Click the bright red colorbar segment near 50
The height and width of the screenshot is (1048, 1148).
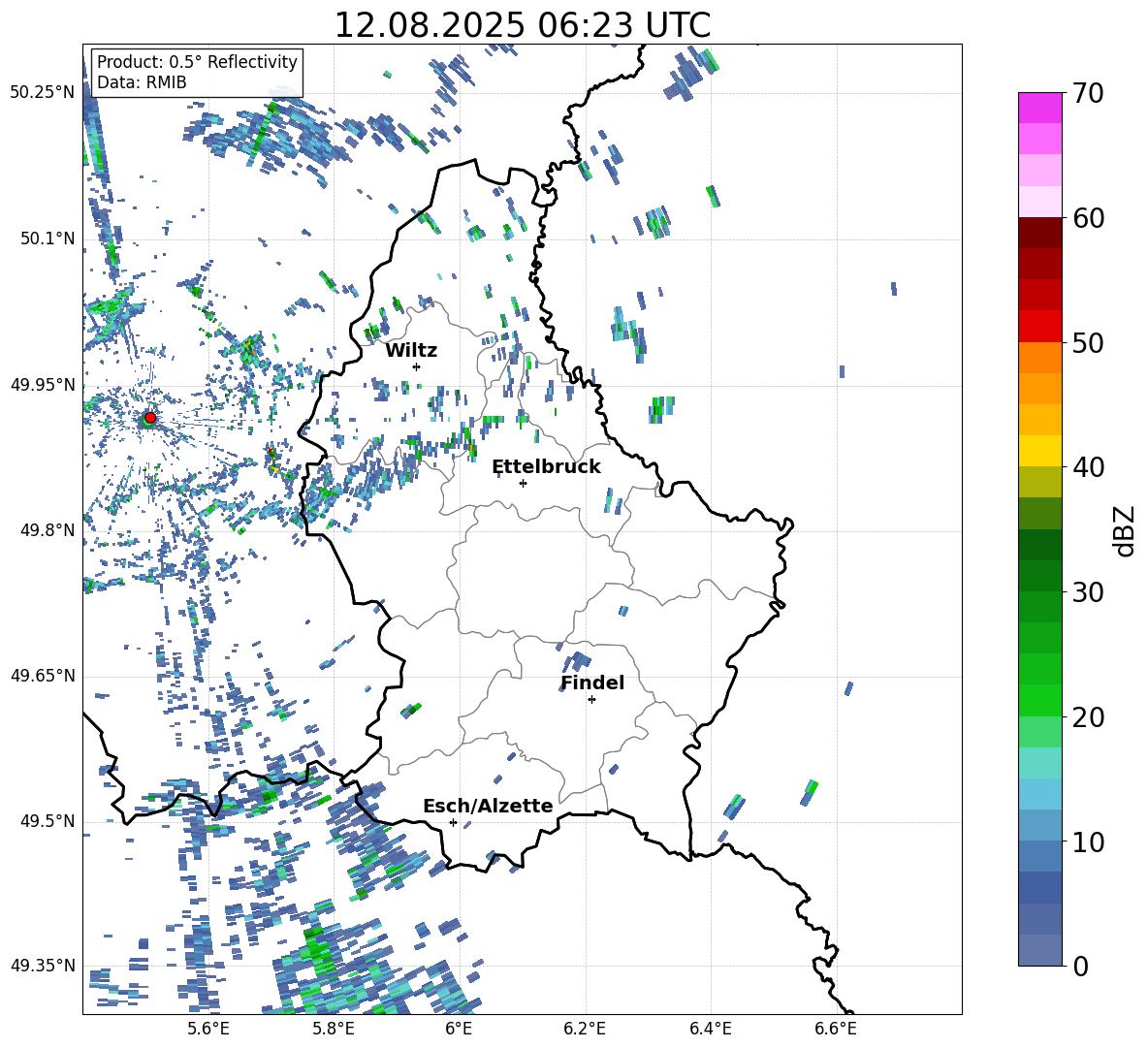point(1040,327)
